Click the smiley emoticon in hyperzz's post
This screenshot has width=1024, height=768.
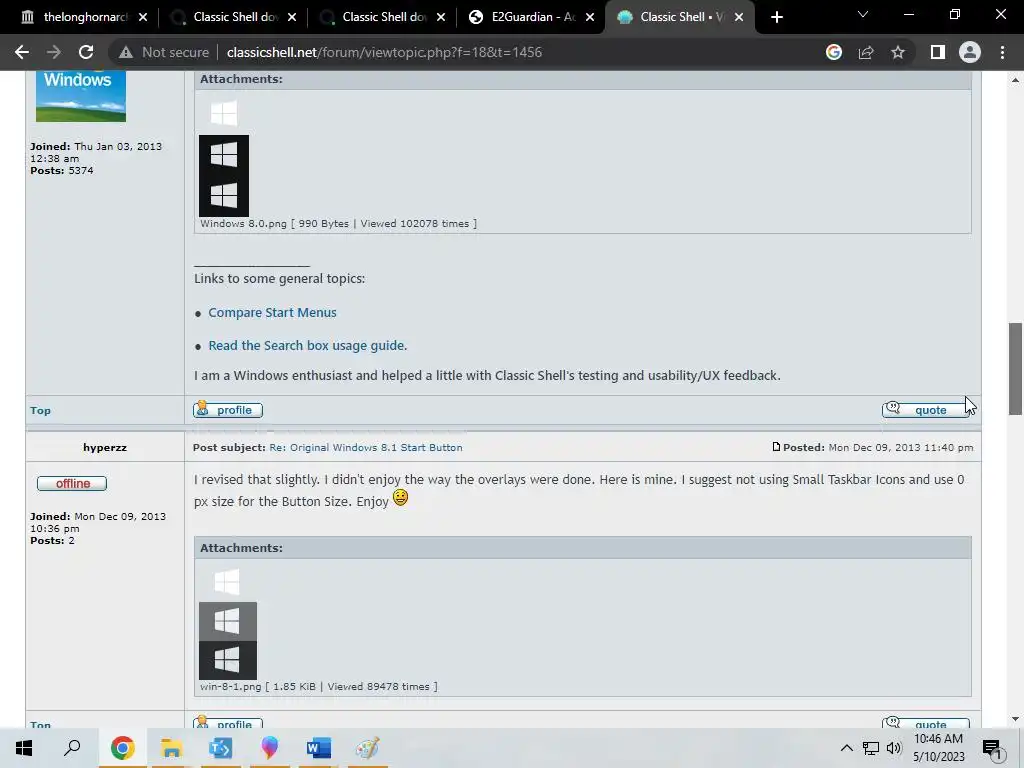click(400, 498)
